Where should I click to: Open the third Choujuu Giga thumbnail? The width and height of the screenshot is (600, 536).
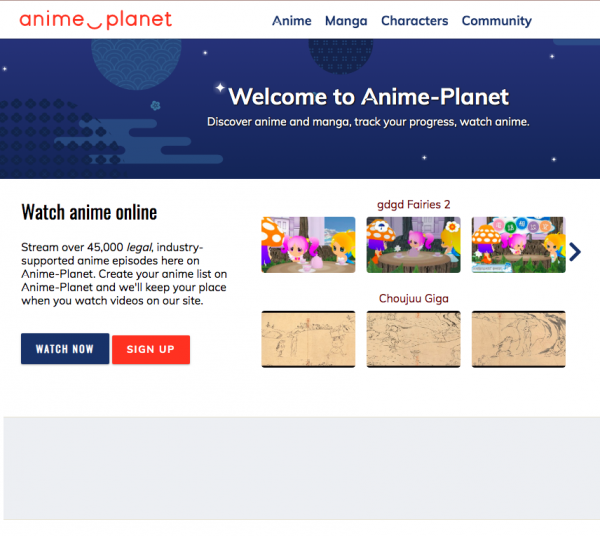(518, 339)
